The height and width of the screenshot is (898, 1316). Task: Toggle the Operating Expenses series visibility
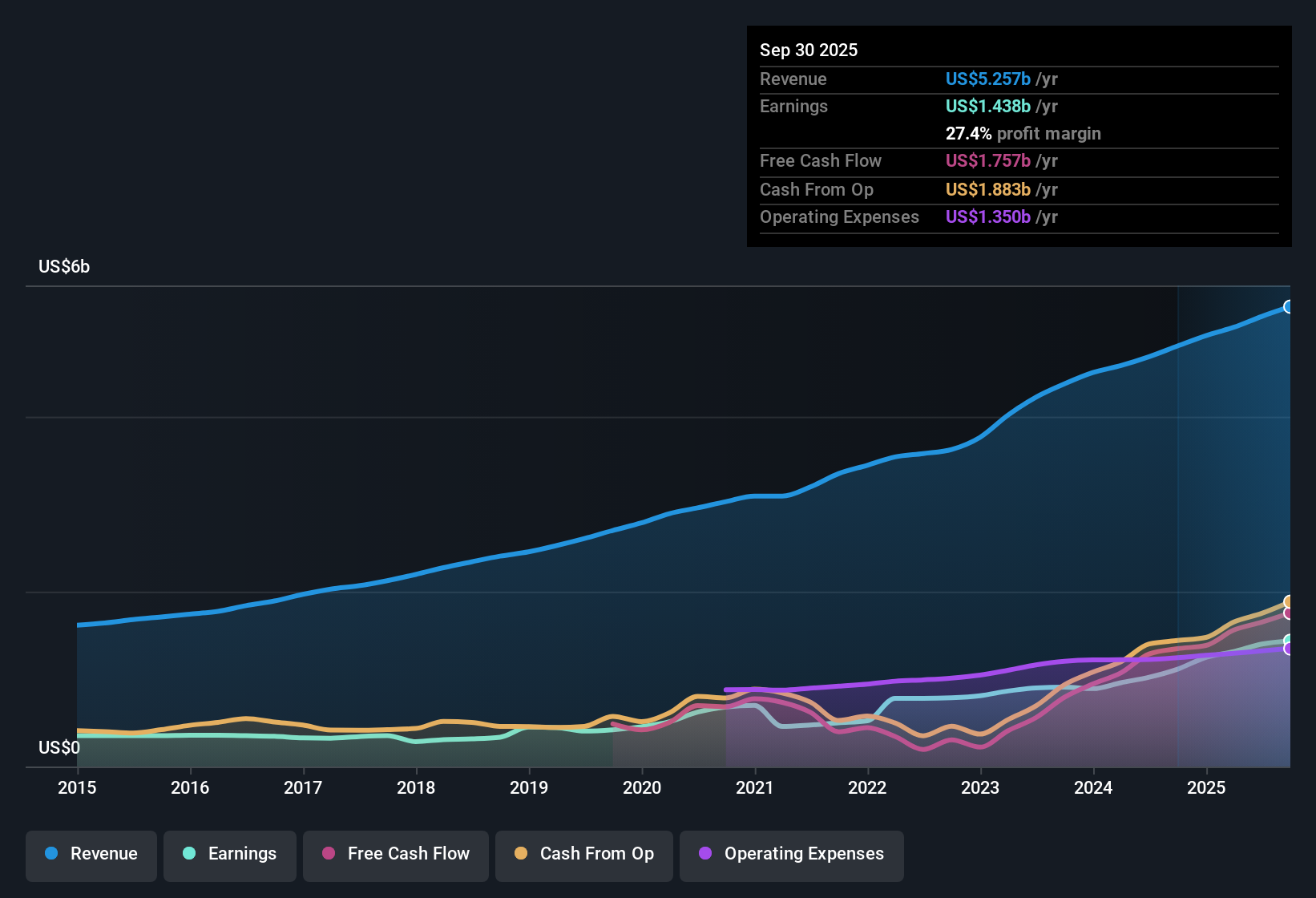click(792, 854)
